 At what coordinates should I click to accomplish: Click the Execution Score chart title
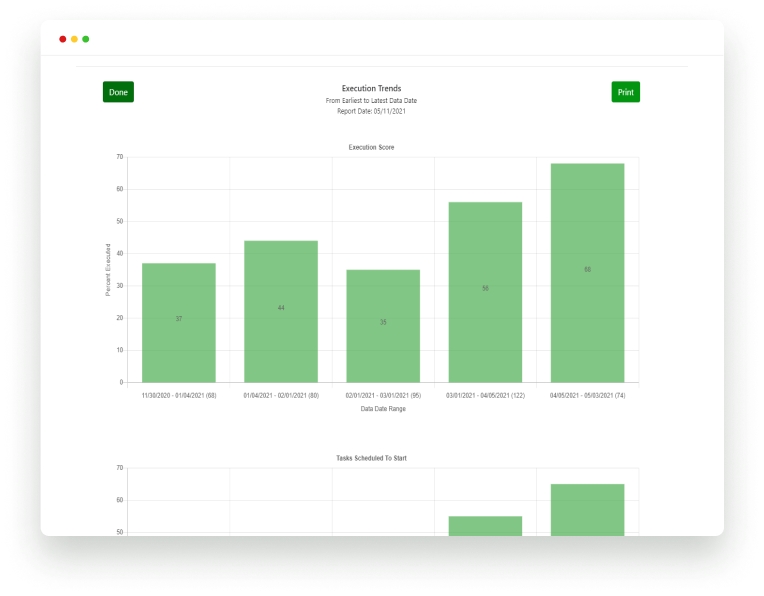tap(371, 148)
